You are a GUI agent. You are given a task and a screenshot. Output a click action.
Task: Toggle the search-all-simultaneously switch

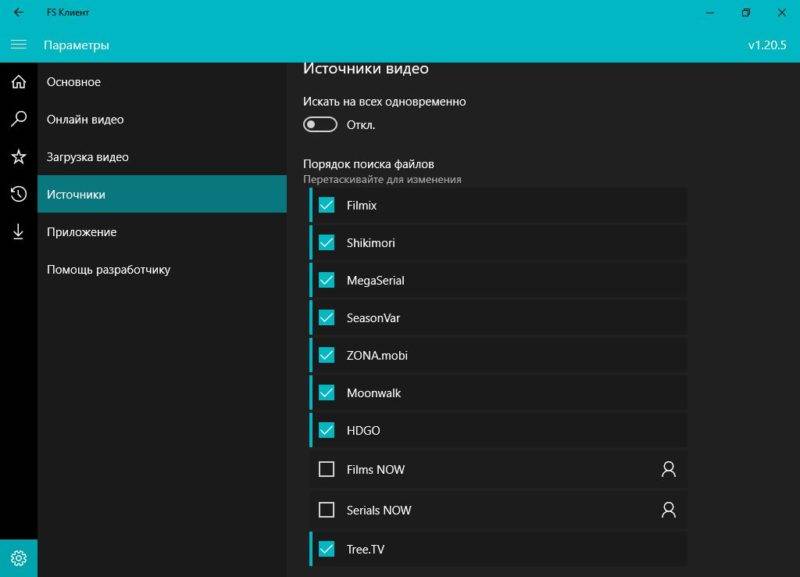[x=320, y=124]
